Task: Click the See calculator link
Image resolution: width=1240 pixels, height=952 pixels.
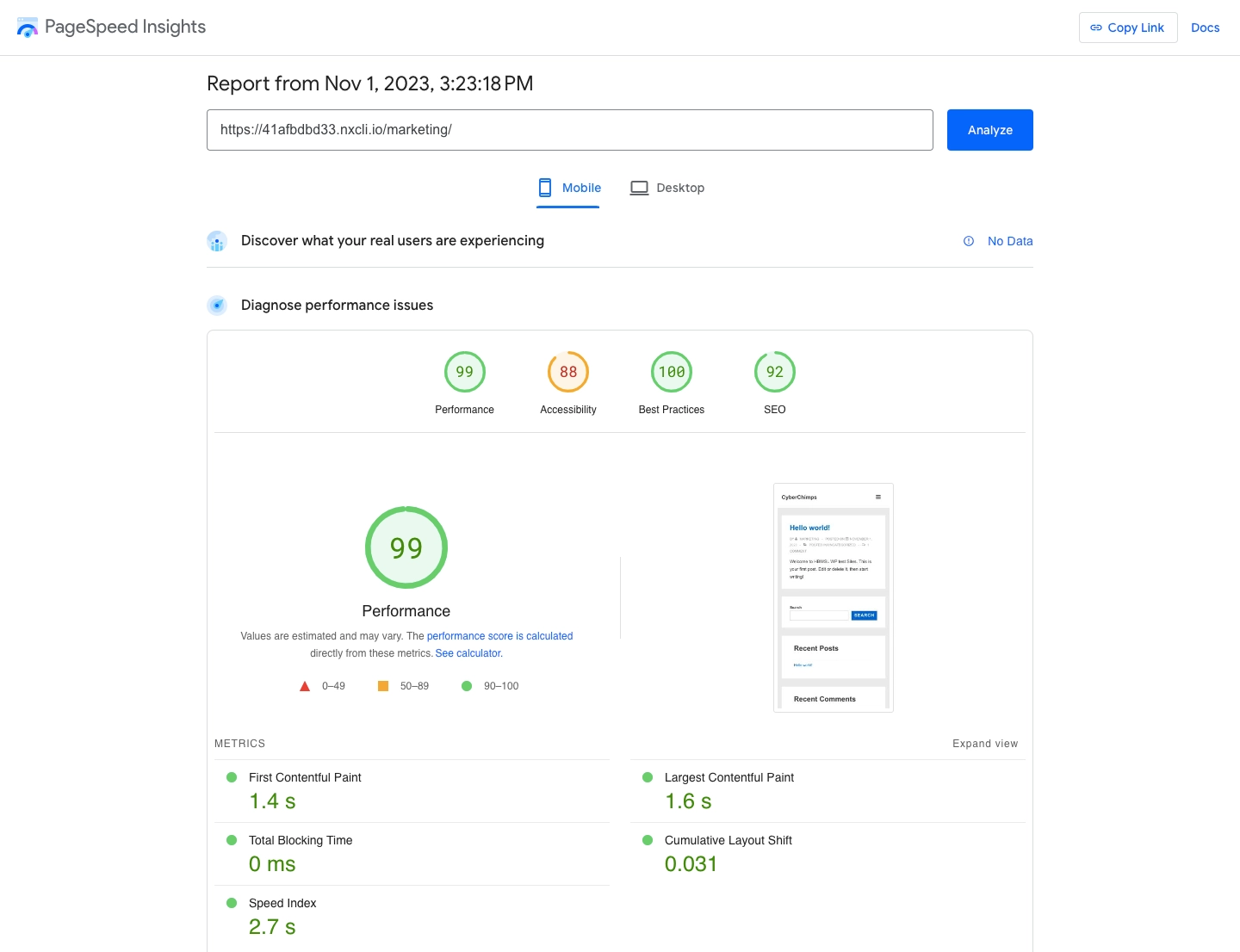Action: [468, 652]
